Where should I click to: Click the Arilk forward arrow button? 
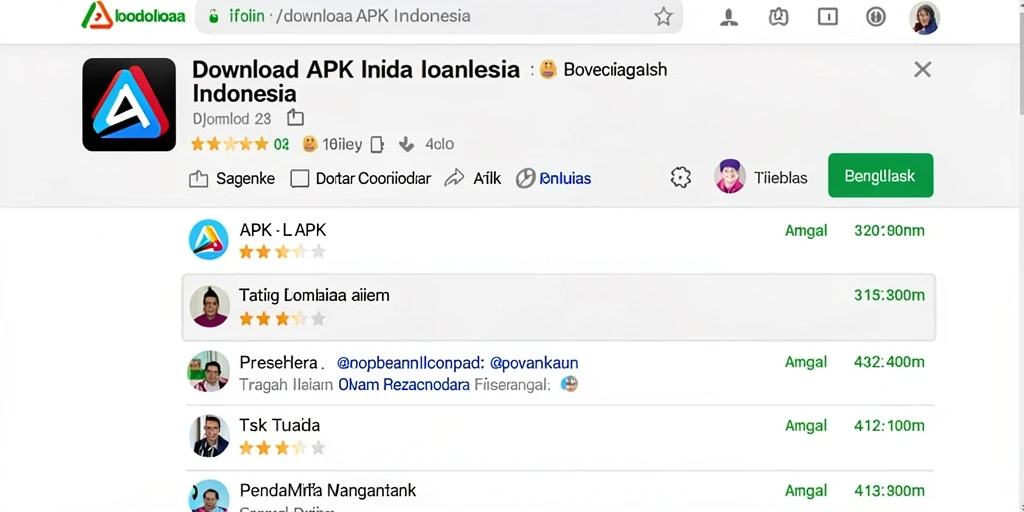click(x=472, y=178)
